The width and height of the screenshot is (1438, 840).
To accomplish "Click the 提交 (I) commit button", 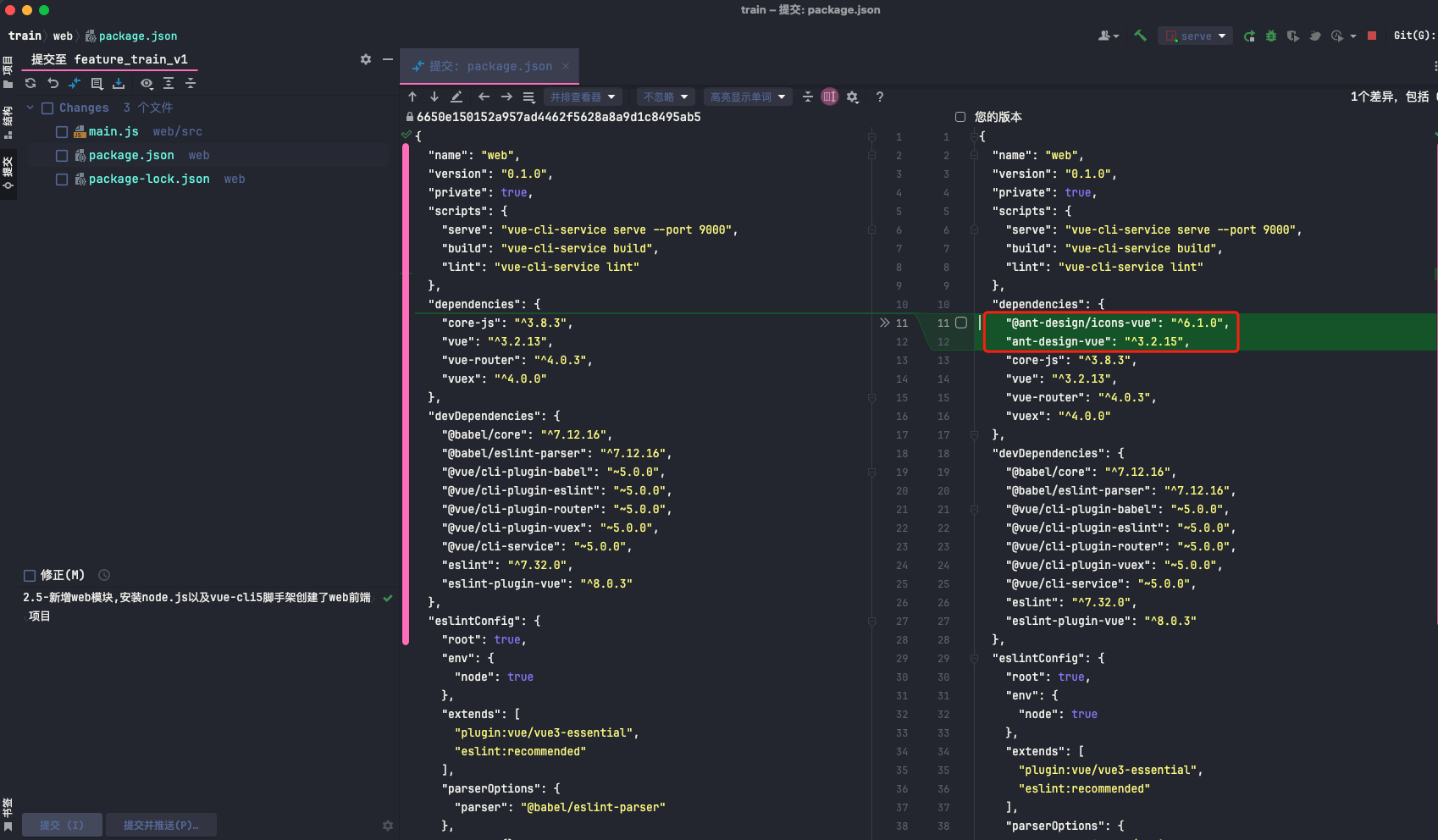I will (62, 825).
